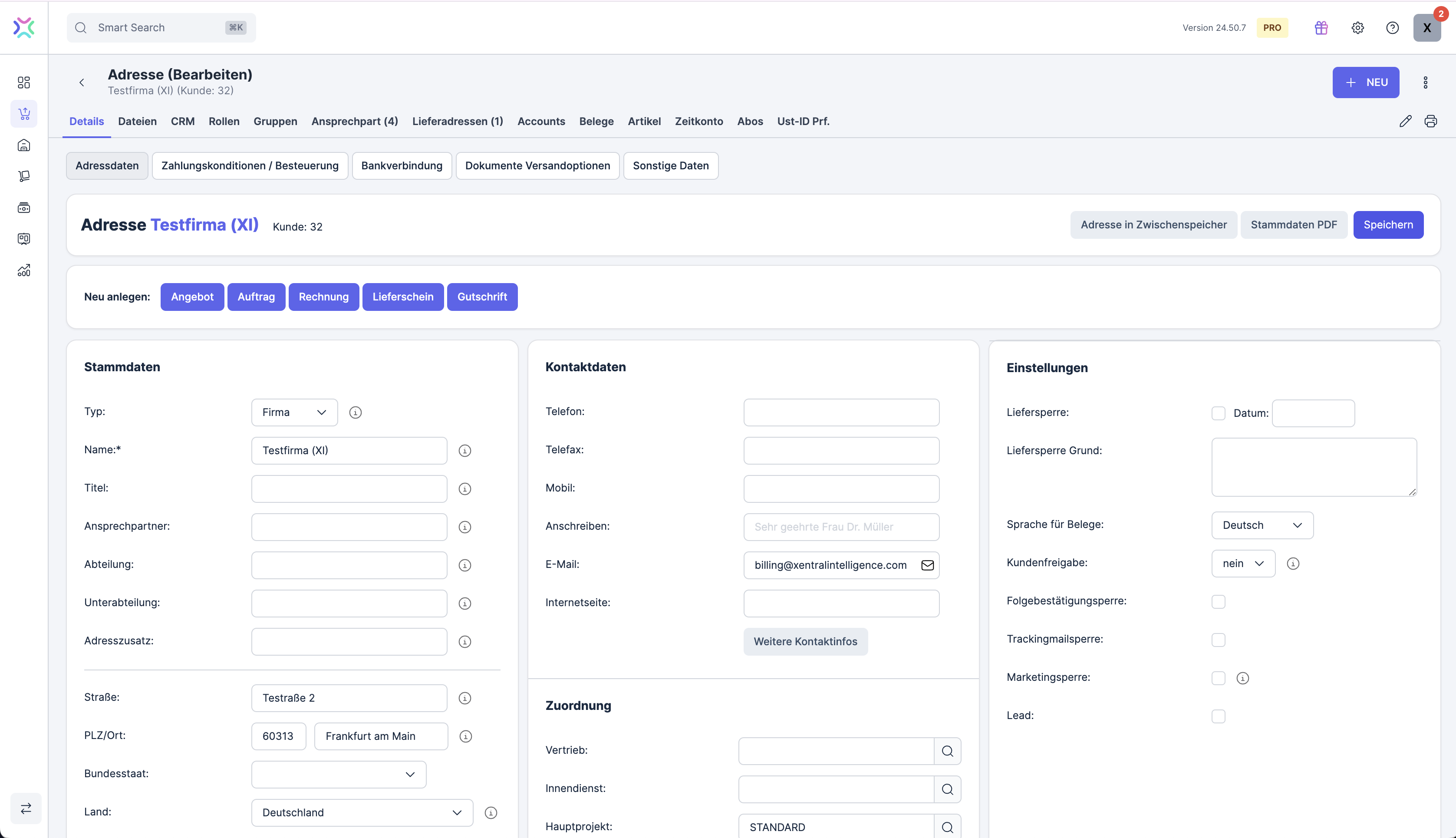1456x838 pixels.
Task: Click the pencil edit icon
Action: tap(1405, 122)
